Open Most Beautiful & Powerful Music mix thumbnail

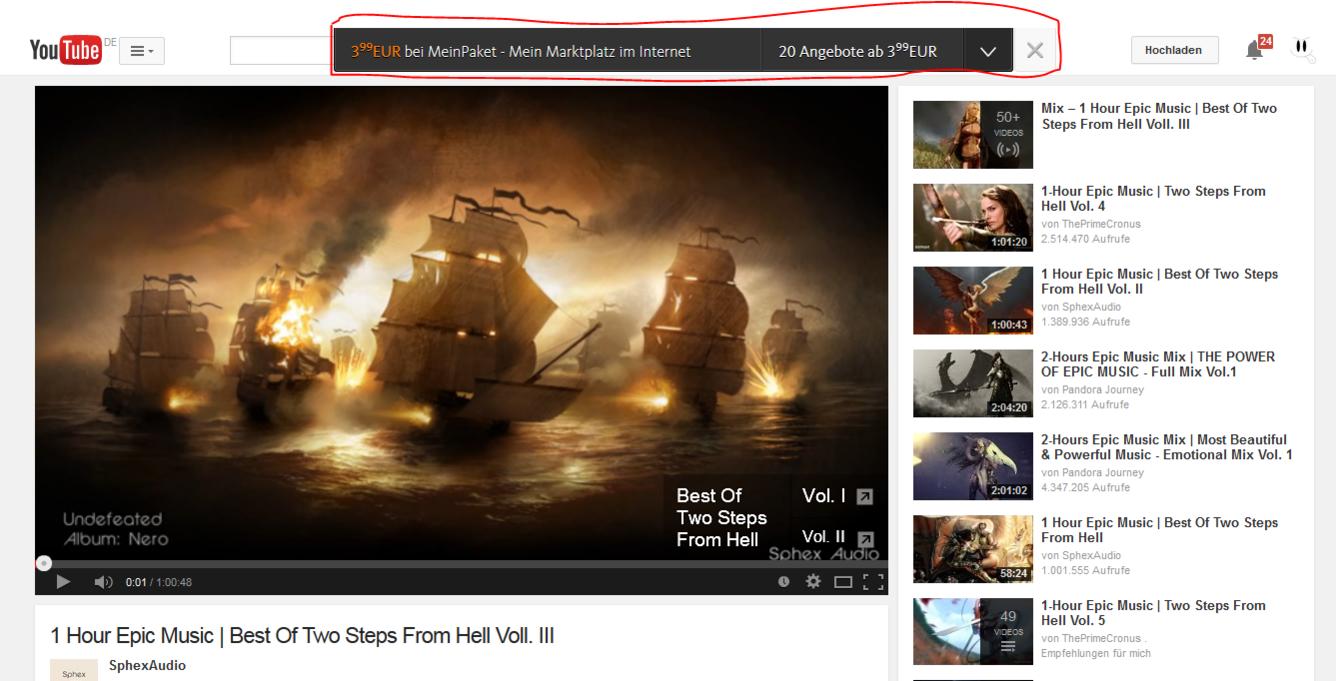pyautogui.click(x=973, y=466)
